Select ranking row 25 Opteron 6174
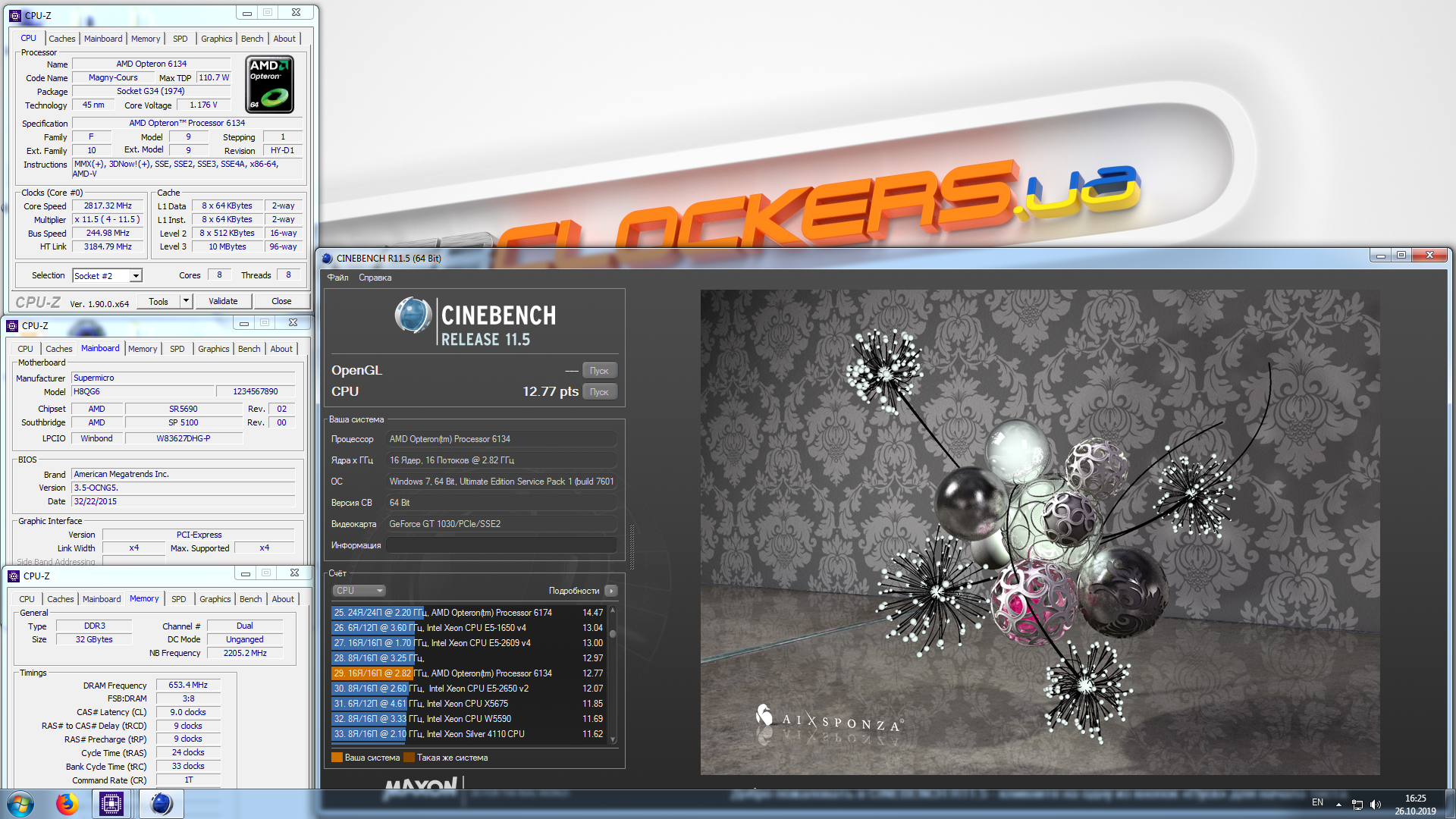 tap(469, 613)
